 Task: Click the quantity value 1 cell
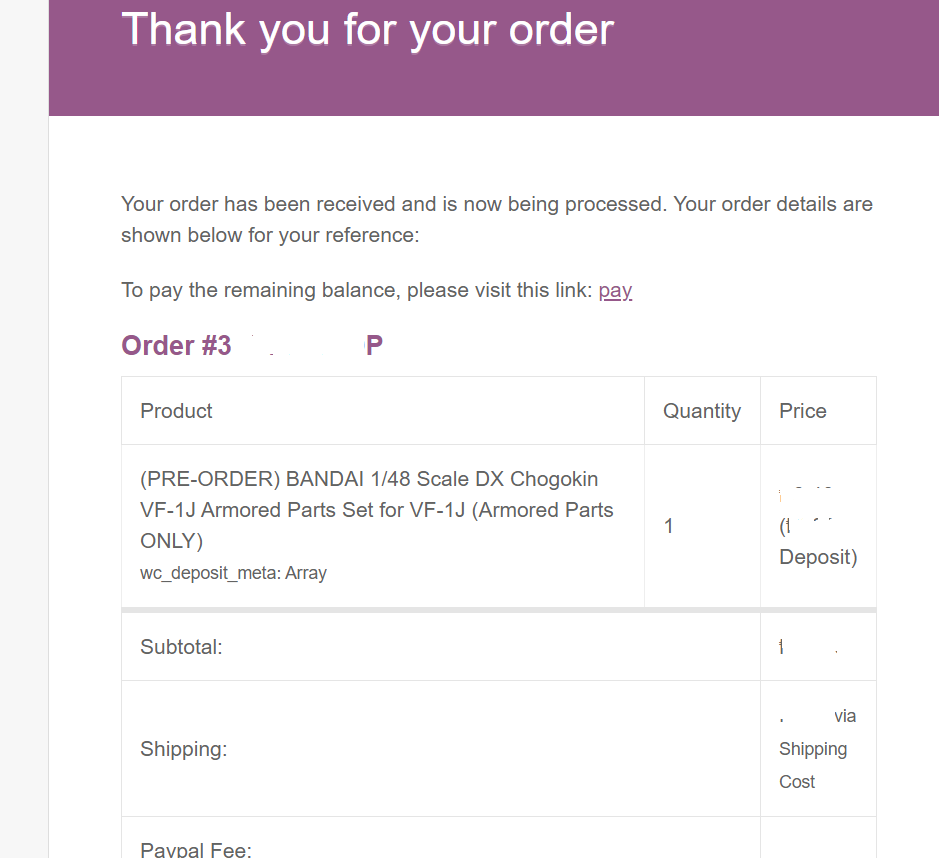(702, 526)
